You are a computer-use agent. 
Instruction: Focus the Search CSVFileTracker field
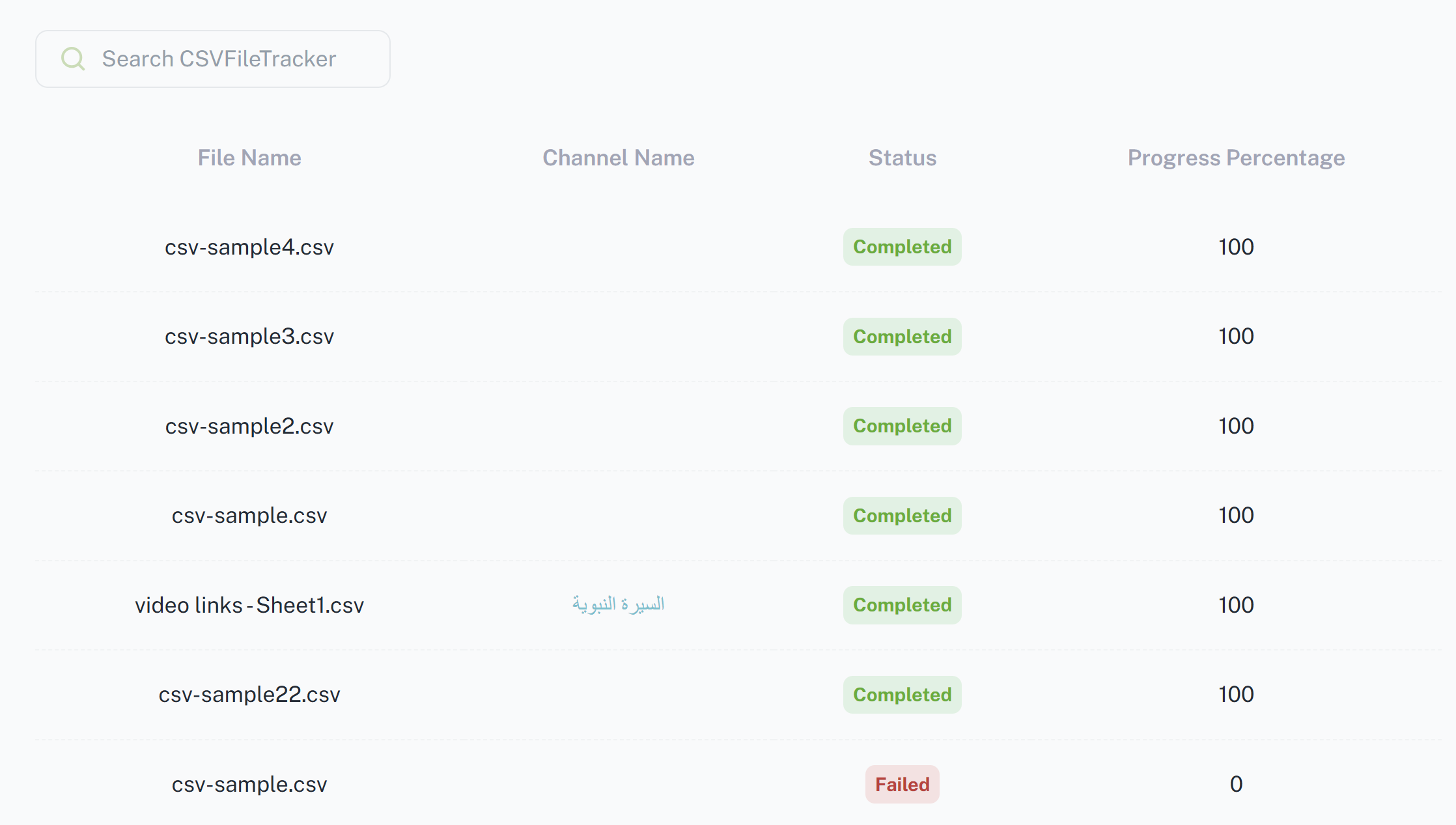coord(219,59)
